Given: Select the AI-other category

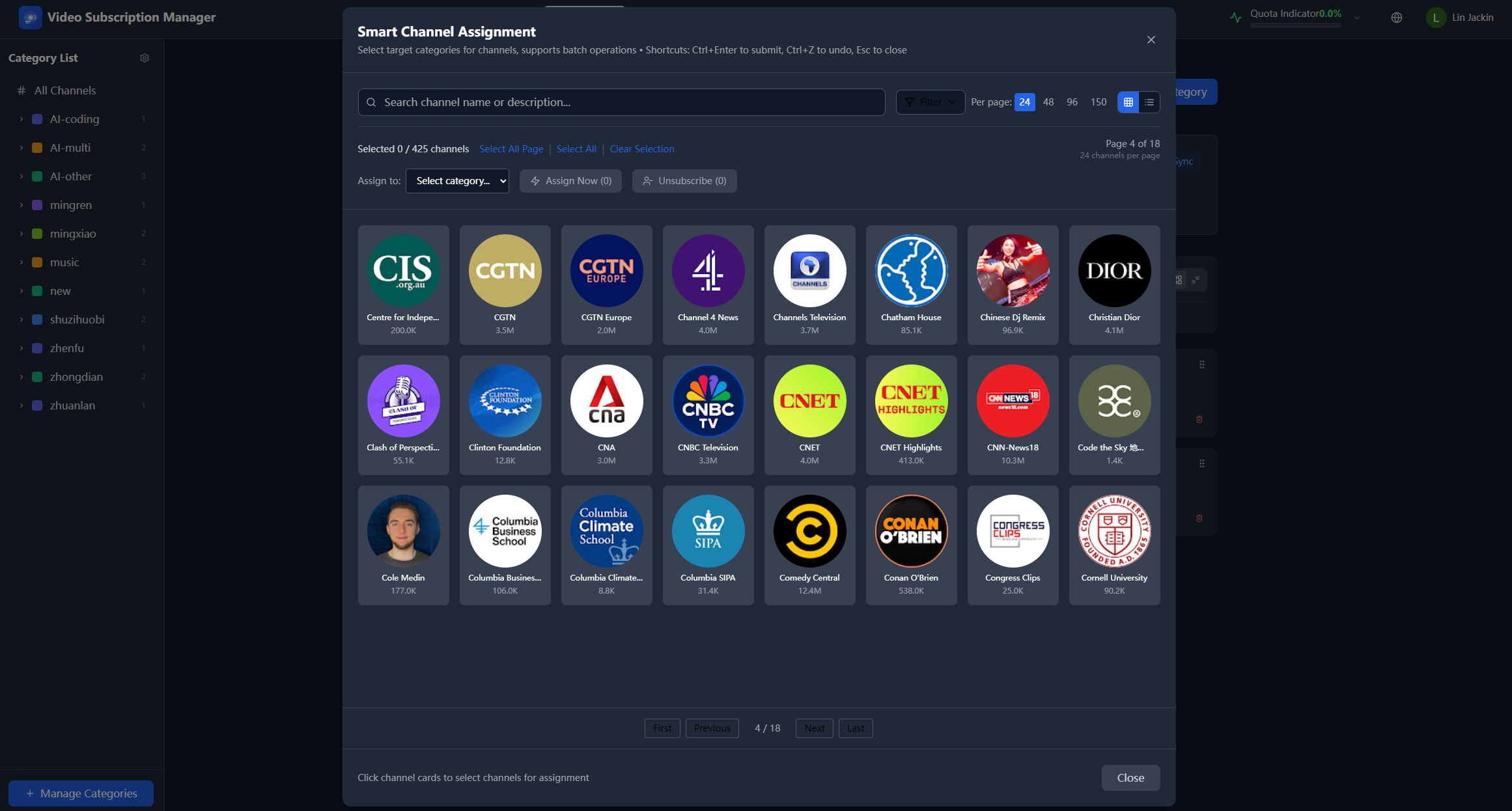Looking at the screenshot, I should [82, 176].
